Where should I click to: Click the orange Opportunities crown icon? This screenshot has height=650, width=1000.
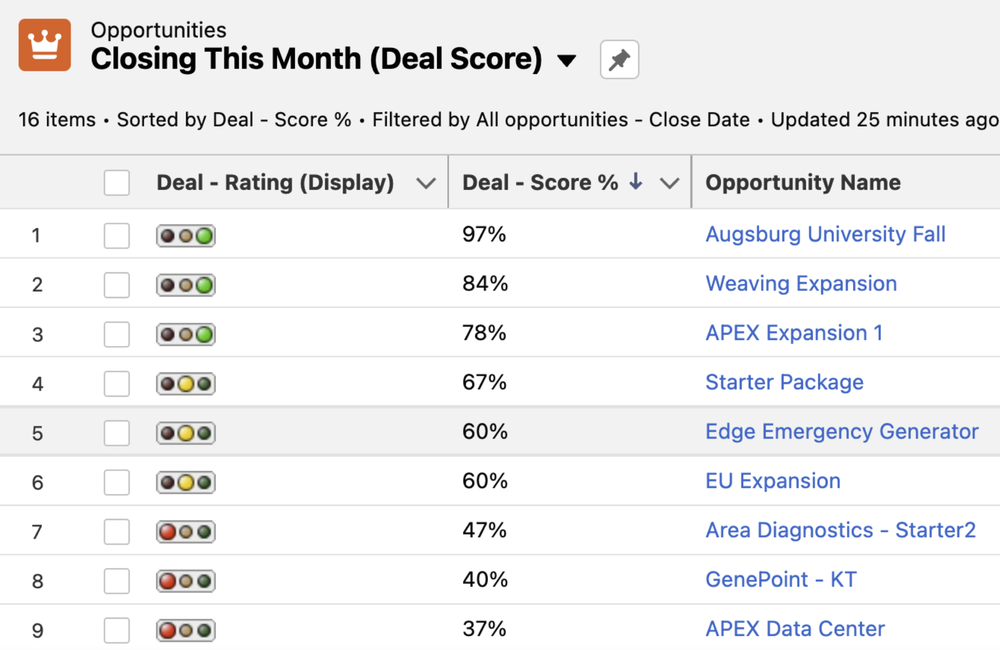click(x=45, y=45)
